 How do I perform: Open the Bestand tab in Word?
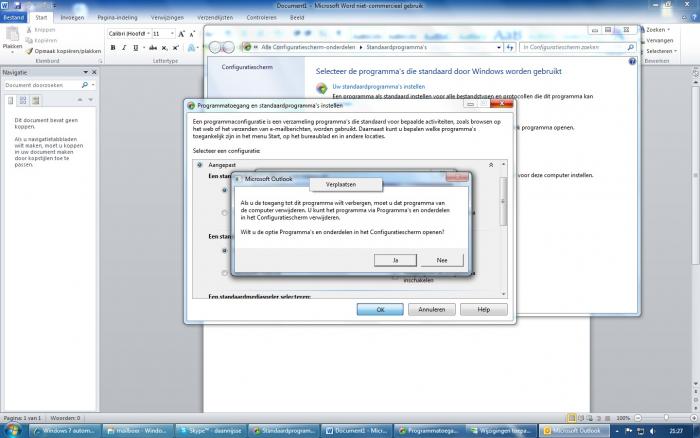tap(14, 18)
